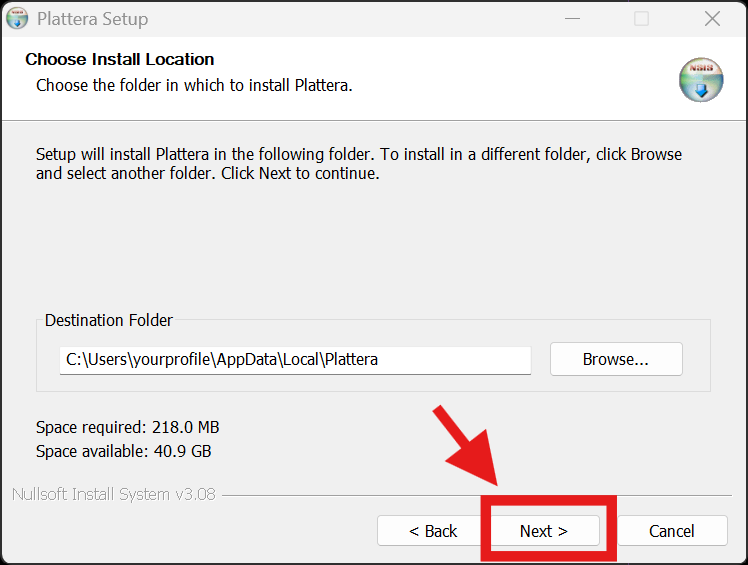The height and width of the screenshot is (565, 748).
Task: Open the Browse folder dialog
Action: (x=616, y=359)
